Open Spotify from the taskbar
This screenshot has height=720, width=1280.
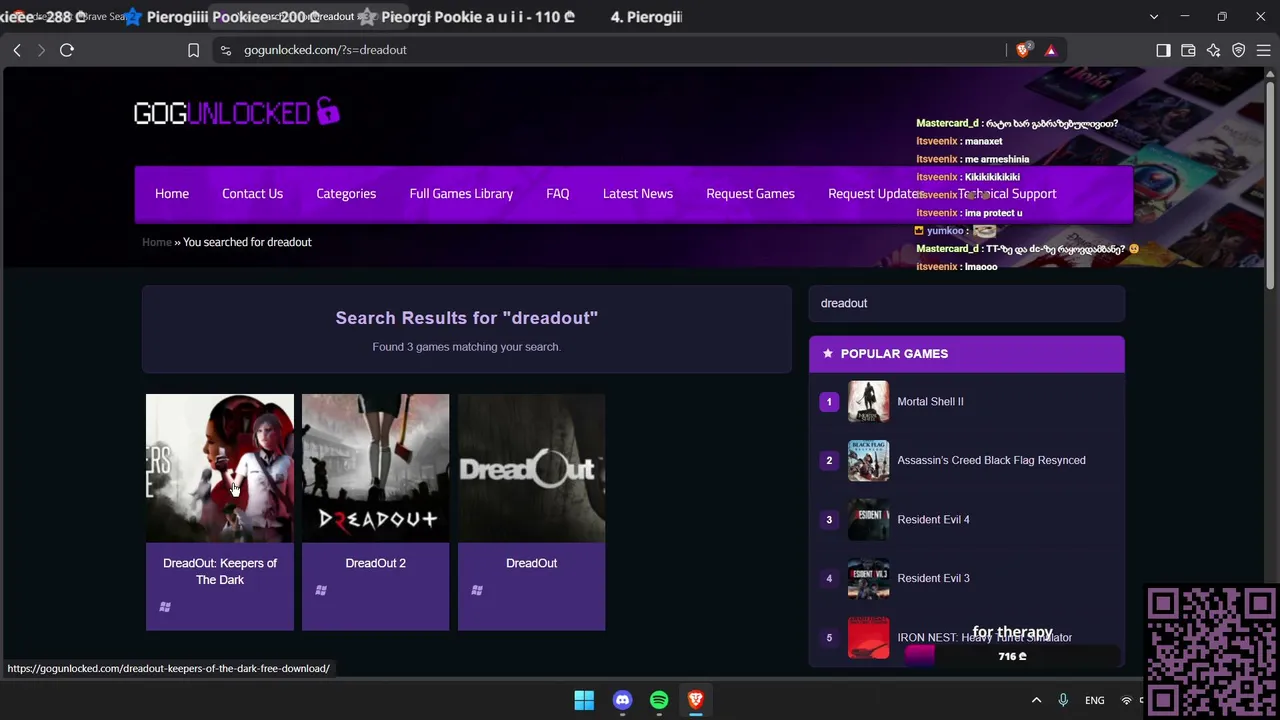(x=659, y=700)
